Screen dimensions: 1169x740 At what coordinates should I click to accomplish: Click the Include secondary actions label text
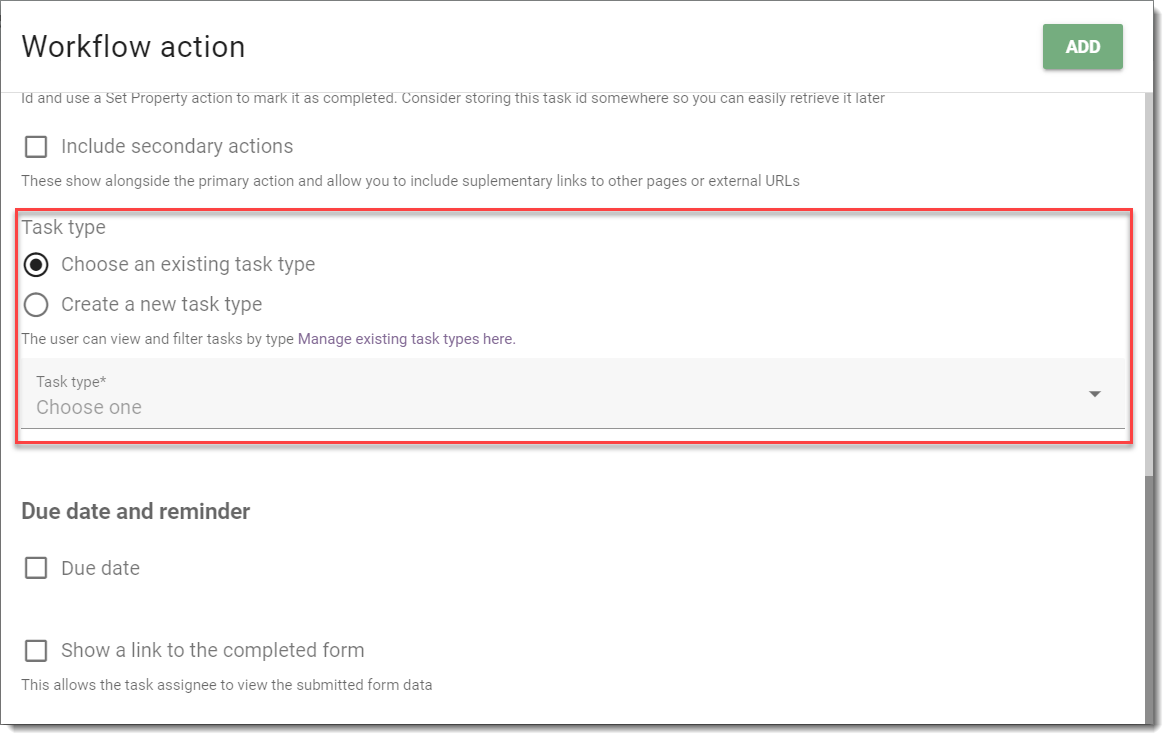click(177, 147)
